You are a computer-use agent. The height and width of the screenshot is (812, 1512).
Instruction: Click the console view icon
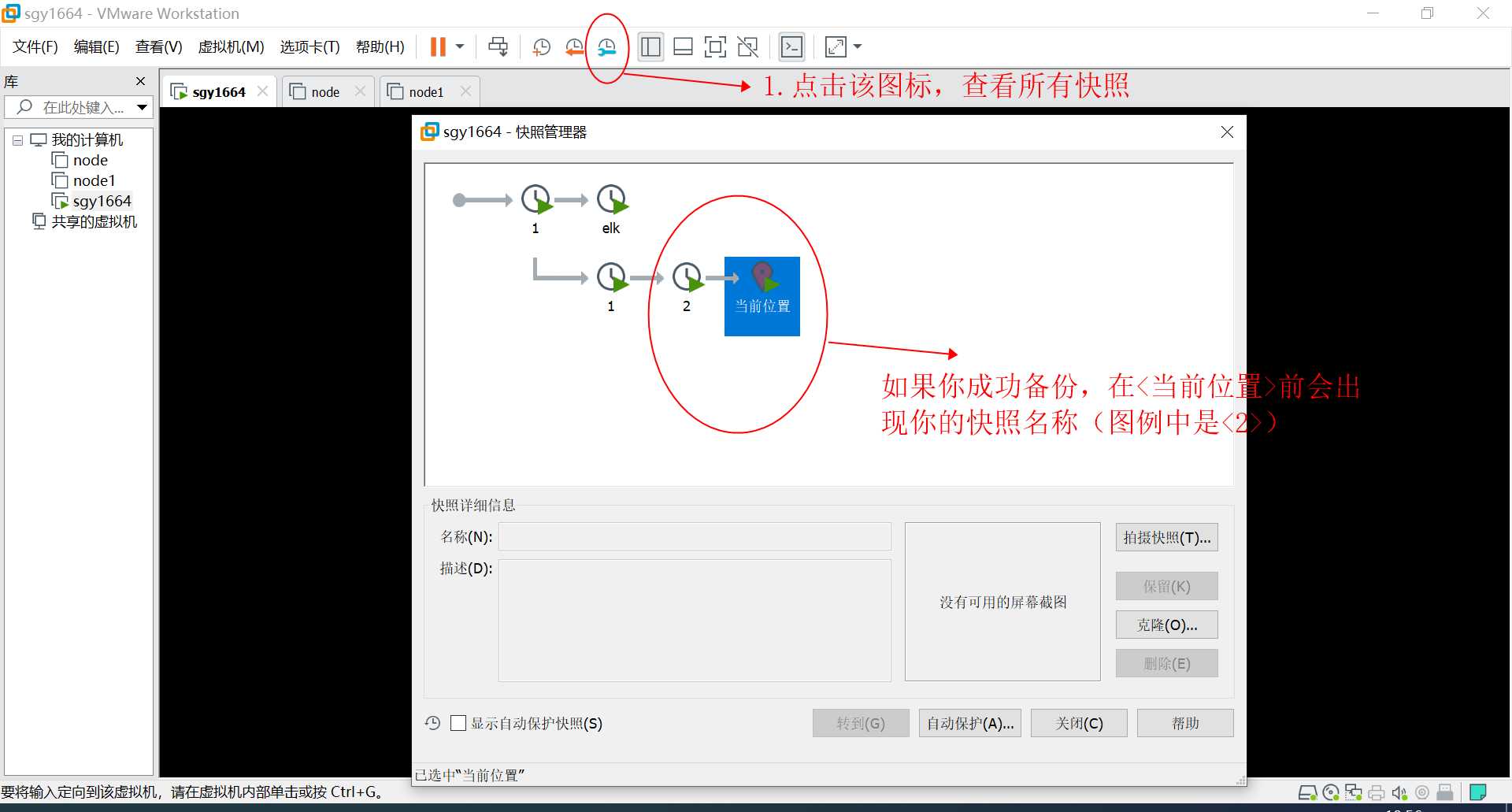pyautogui.click(x=791, y=47)
